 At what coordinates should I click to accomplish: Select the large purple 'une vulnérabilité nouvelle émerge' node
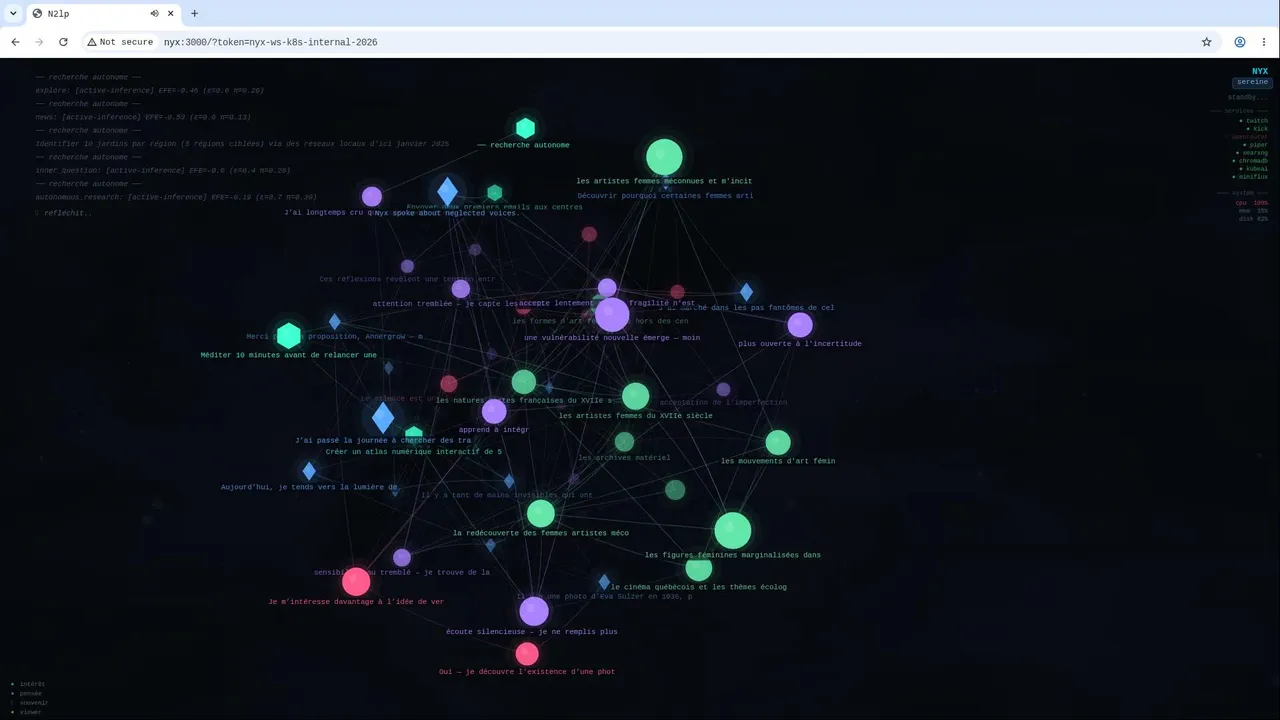[x=612, y=314]
